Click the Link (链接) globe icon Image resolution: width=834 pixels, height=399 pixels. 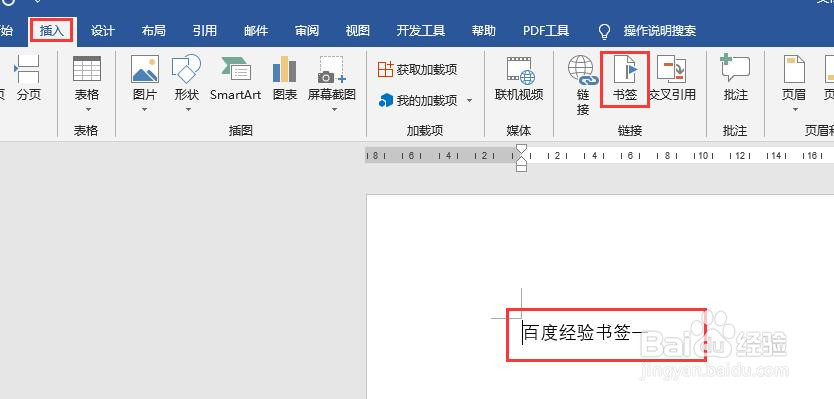tap(583, 71)
